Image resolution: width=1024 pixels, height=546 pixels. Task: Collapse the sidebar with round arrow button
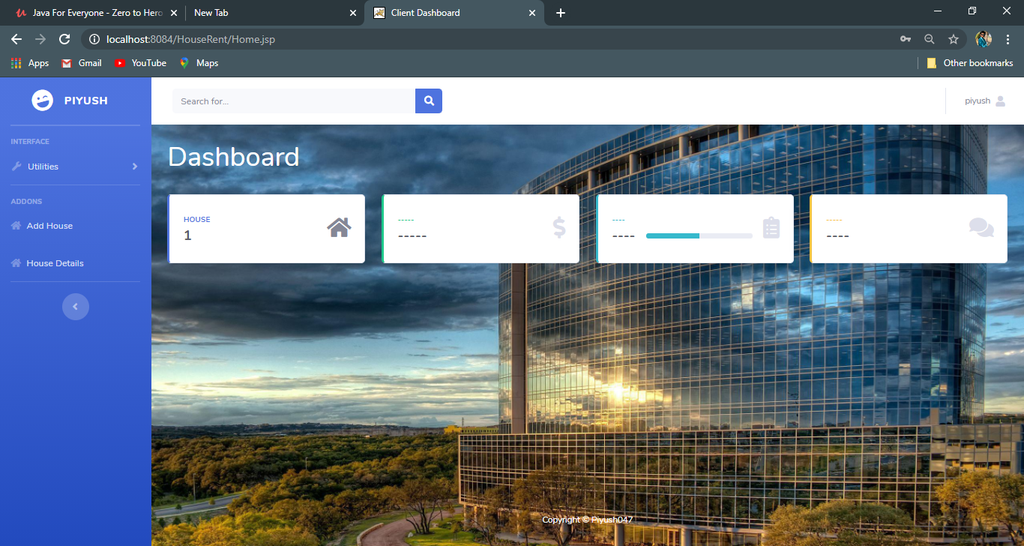pyautogui.click(x=75, y=306)
